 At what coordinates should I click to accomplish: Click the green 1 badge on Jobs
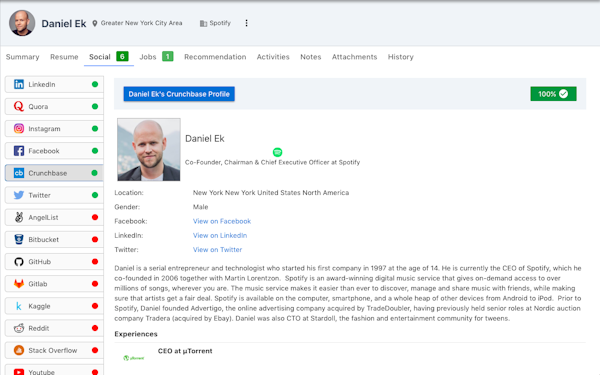(x=168, y=57)
